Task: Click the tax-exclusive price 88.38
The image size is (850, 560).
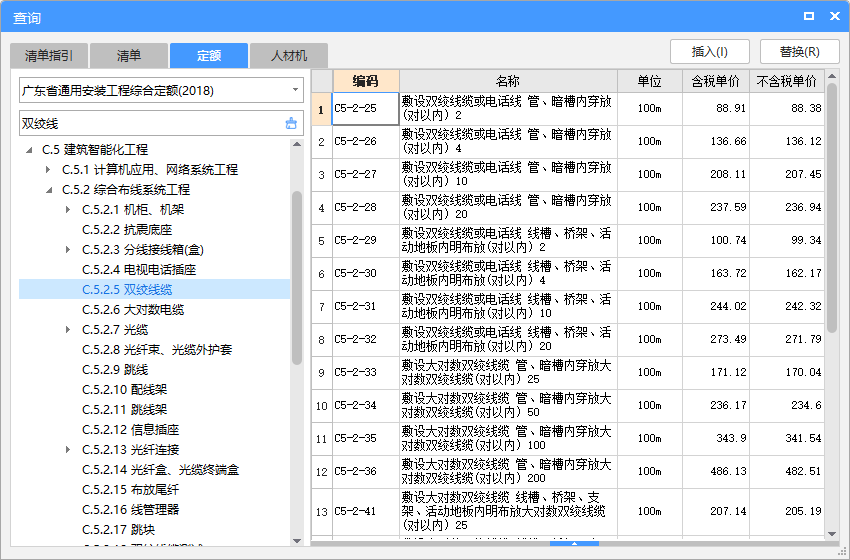Action: point(806,108)
